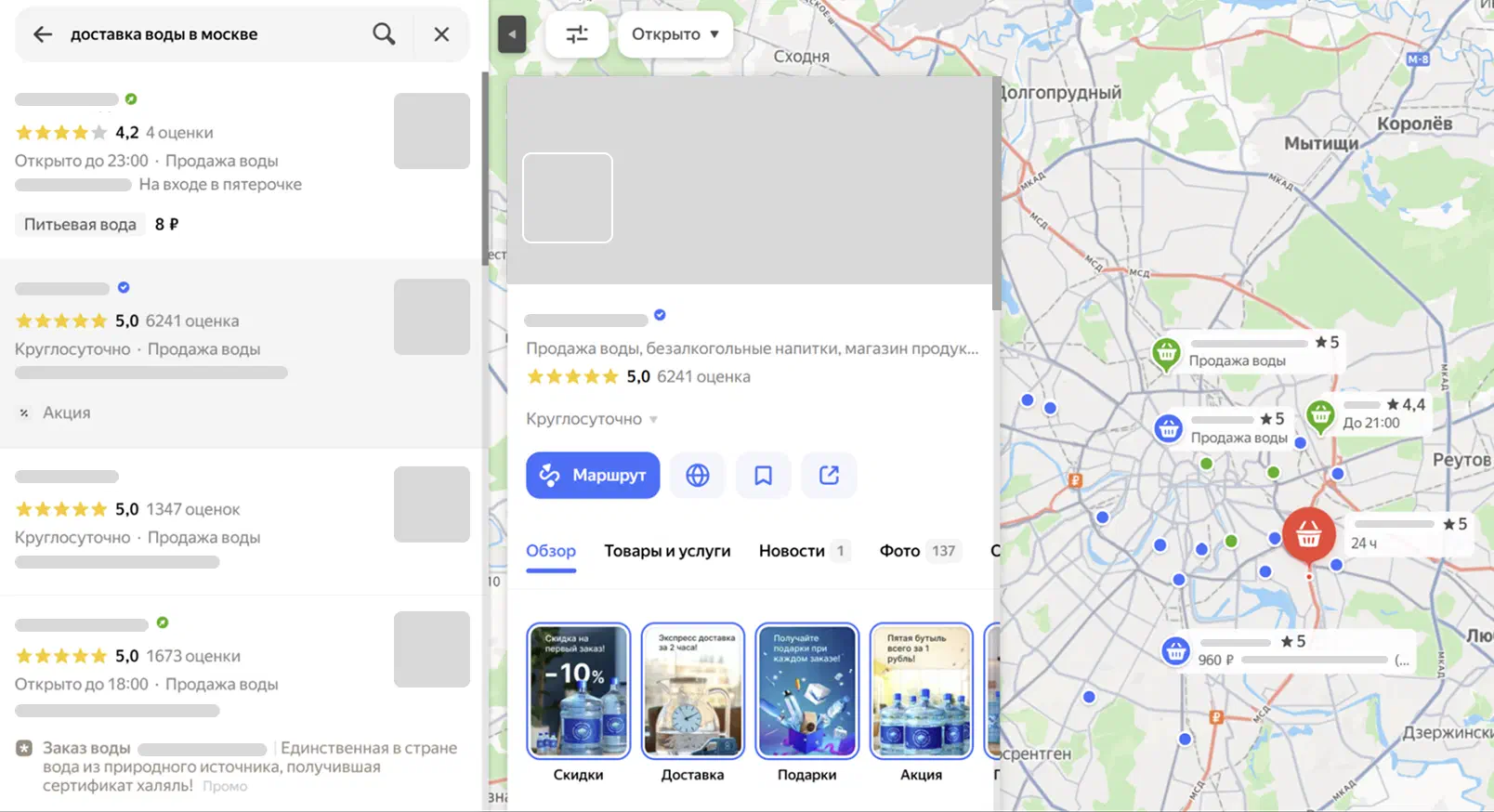Expand the Круглосуточно opening hours

[x=592, y=419]
